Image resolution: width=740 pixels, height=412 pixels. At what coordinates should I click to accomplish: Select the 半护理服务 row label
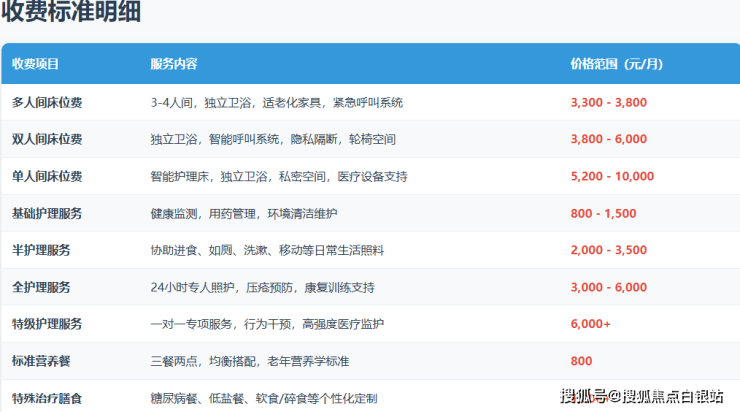(x=41, y=250)
